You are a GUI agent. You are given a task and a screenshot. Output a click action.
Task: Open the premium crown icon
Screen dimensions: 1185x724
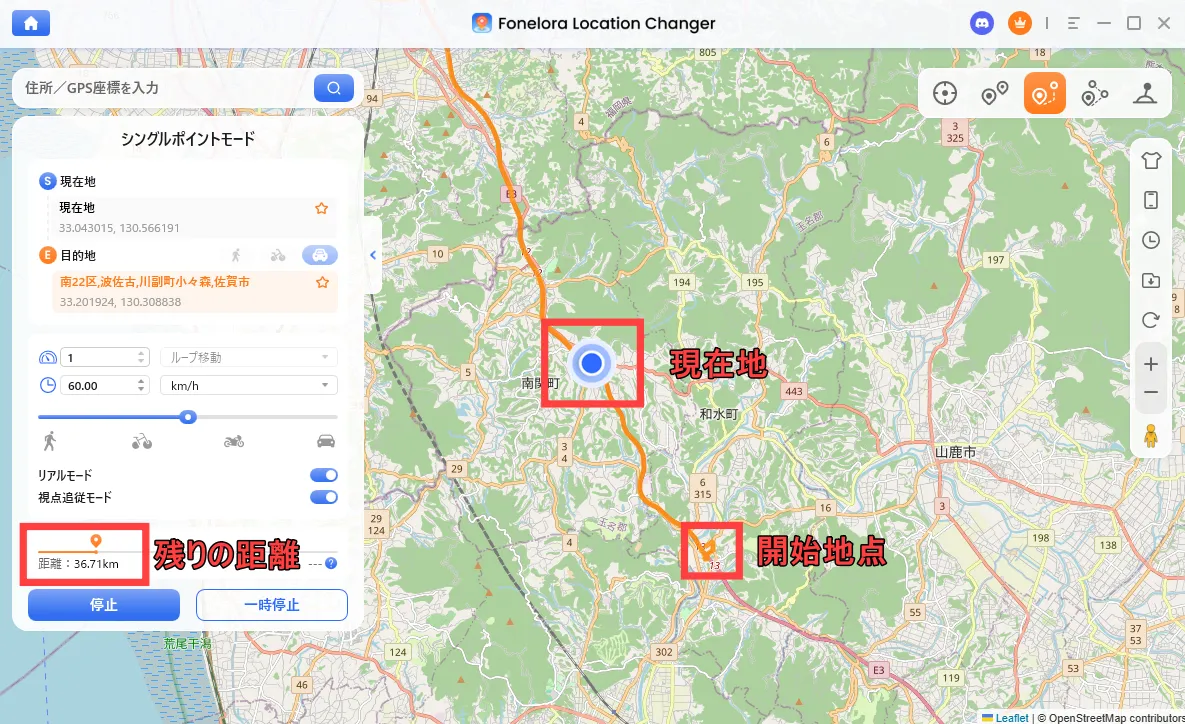1019,23
